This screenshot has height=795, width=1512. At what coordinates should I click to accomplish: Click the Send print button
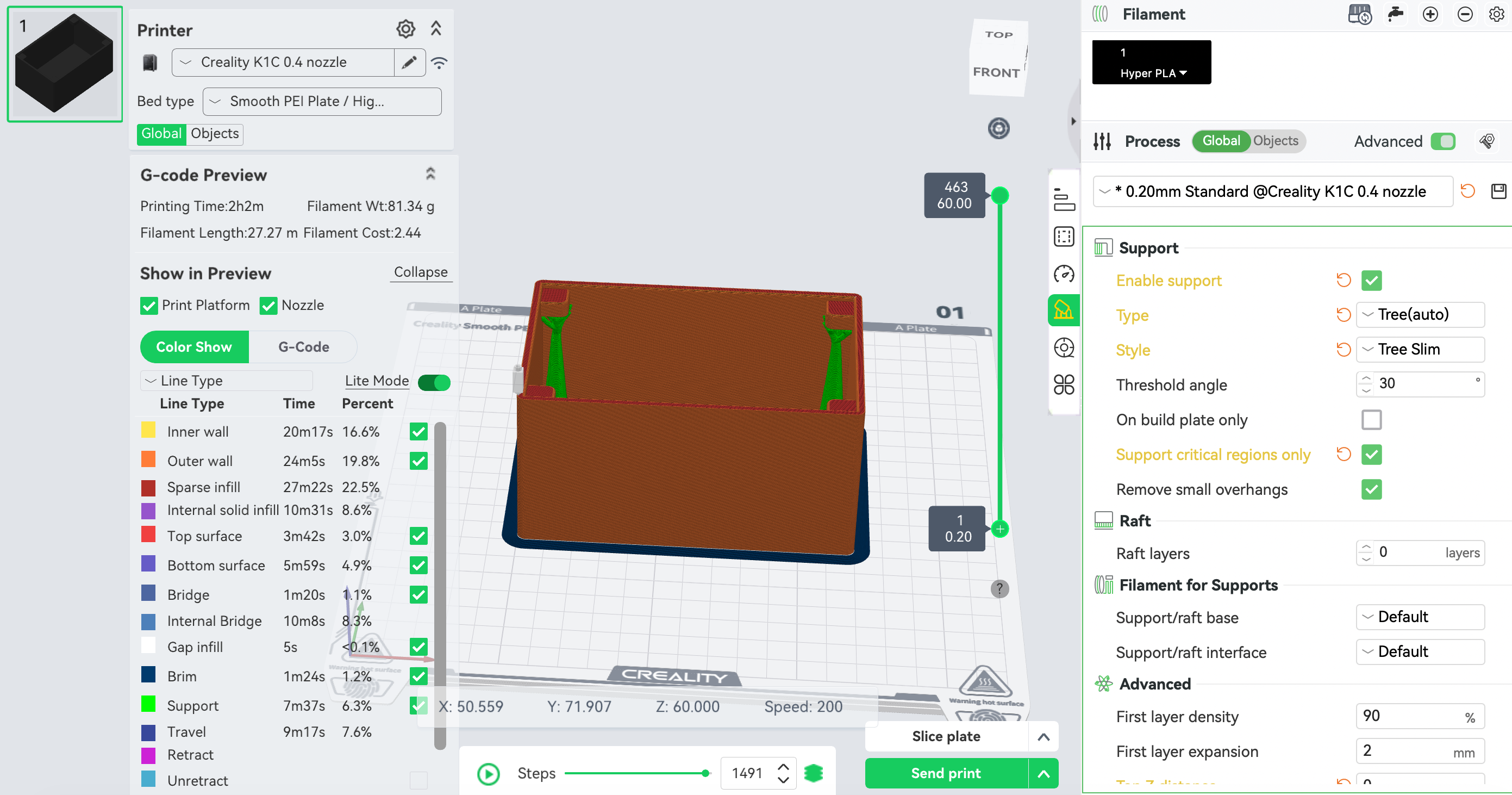point(946,773)
